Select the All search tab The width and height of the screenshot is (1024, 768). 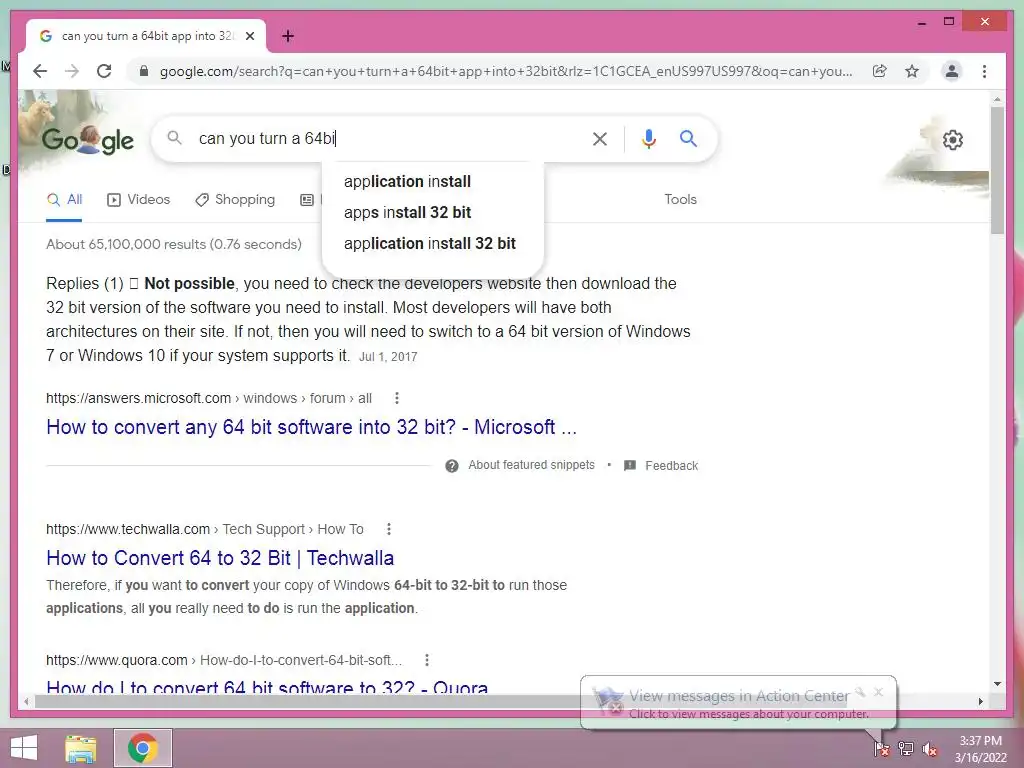(x=64, y=199)
